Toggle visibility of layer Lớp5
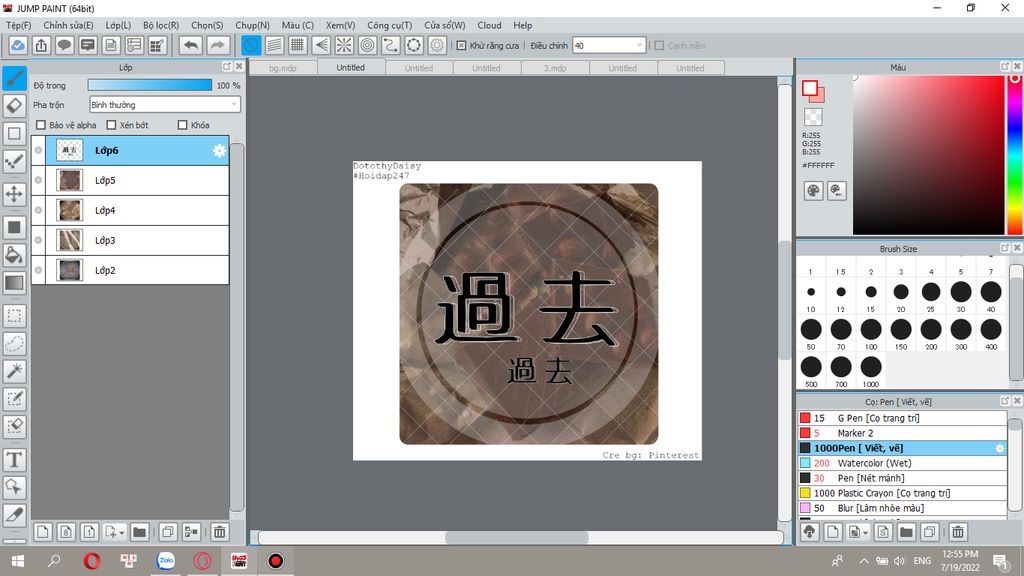This screenshot has width=1024, height=576. click(39, 180)
